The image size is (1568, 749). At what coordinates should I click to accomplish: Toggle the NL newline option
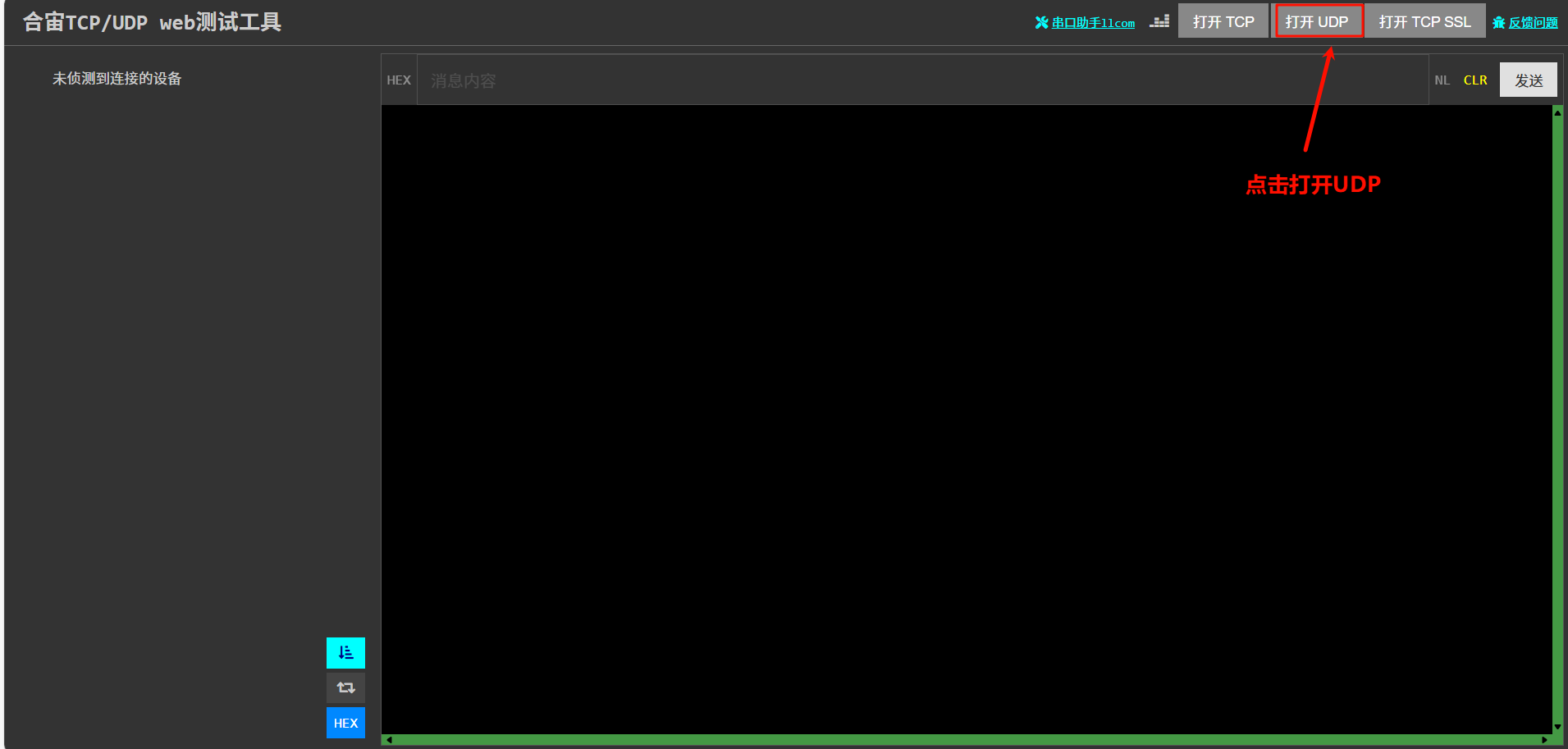[1442, 80]
